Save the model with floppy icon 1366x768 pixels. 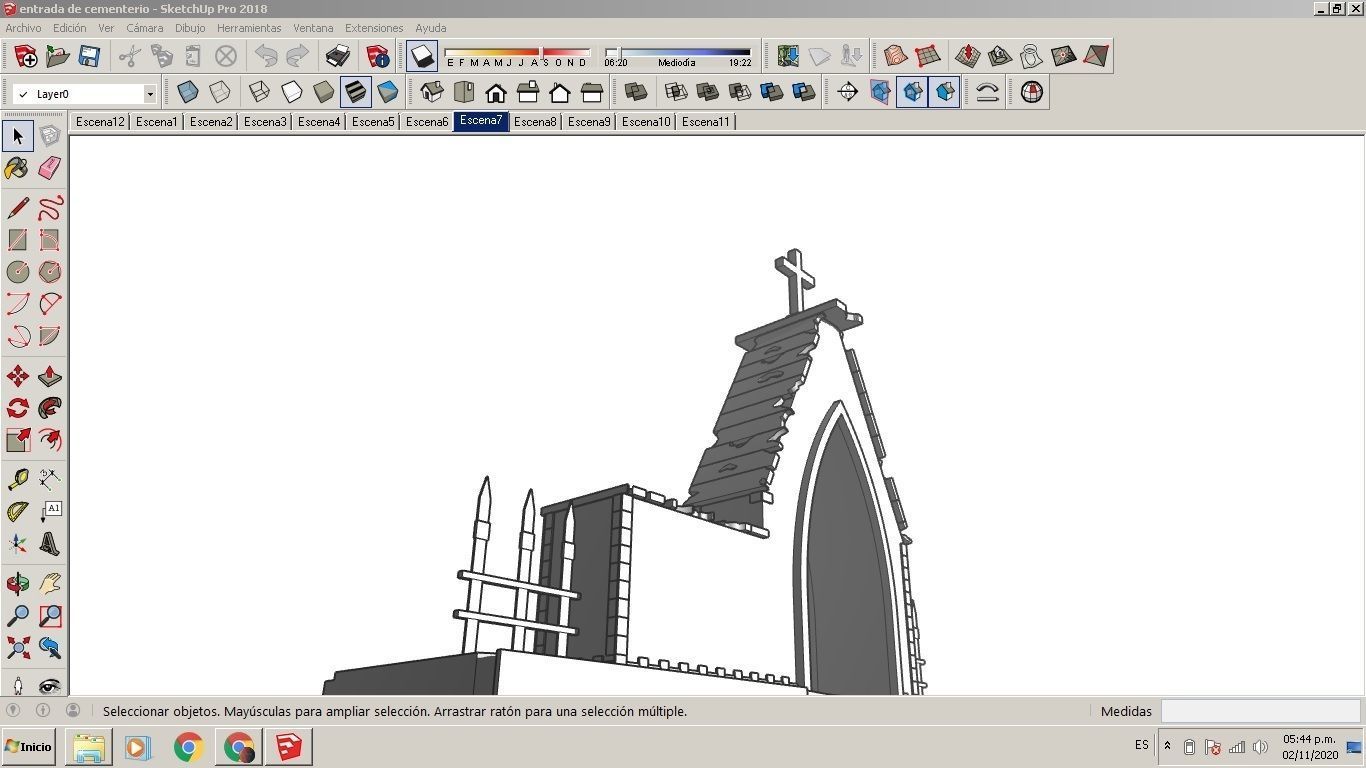point(89,56)
